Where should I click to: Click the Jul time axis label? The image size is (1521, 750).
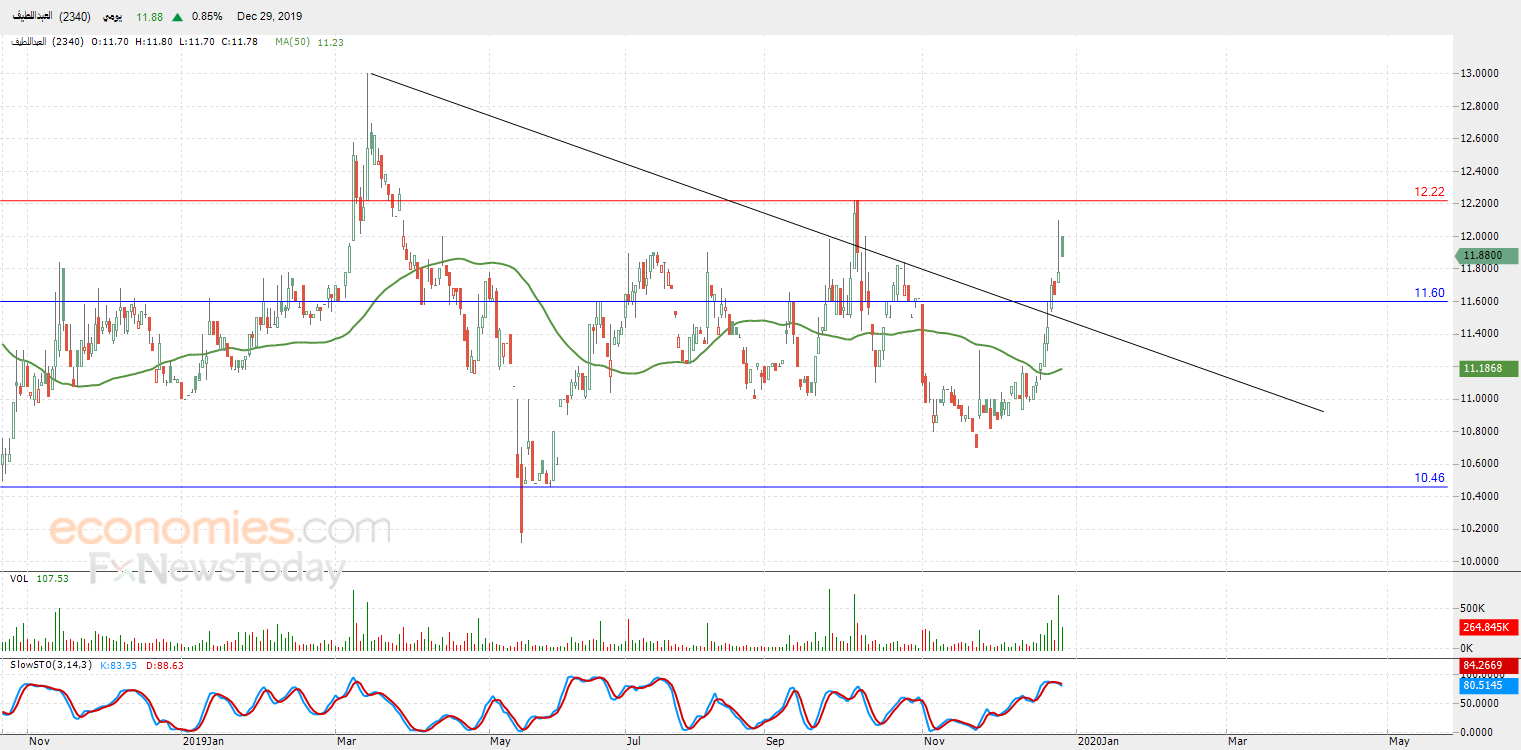[634, 741]
